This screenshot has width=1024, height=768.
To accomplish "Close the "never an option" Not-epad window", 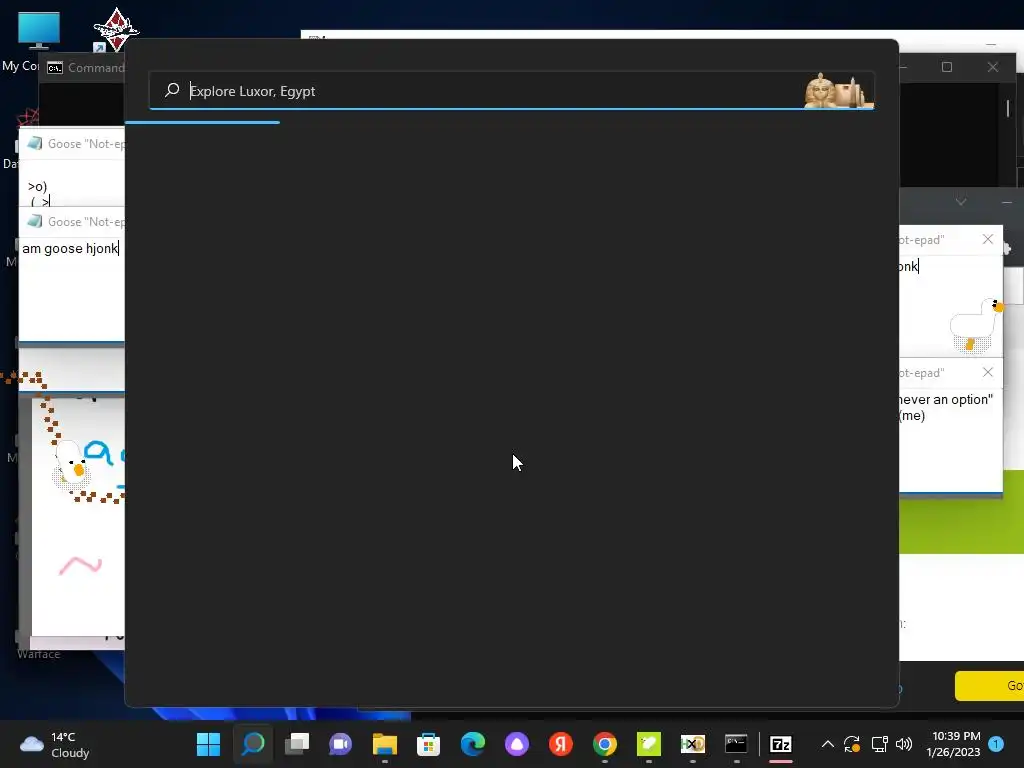I will pyautogui.click(x=987, y=372).
